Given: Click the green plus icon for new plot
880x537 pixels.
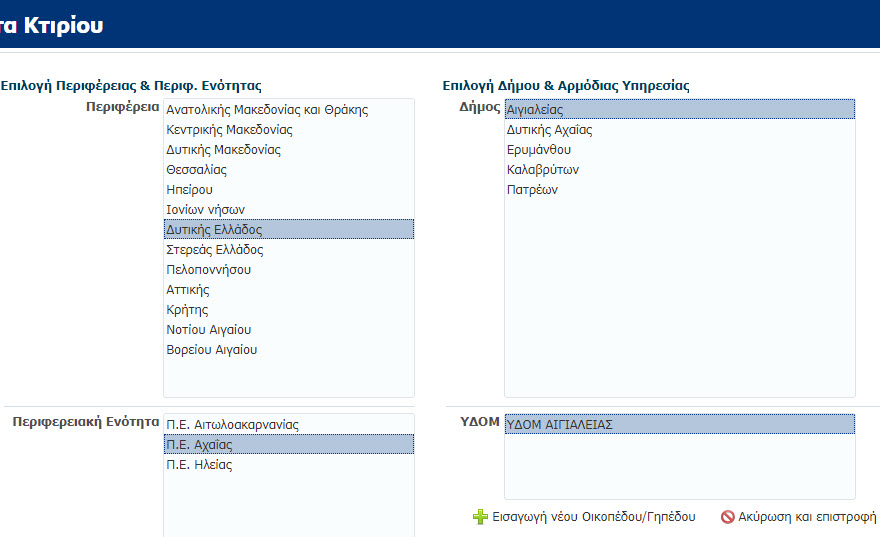Looking at the screenshot, I should click(480, 517).
